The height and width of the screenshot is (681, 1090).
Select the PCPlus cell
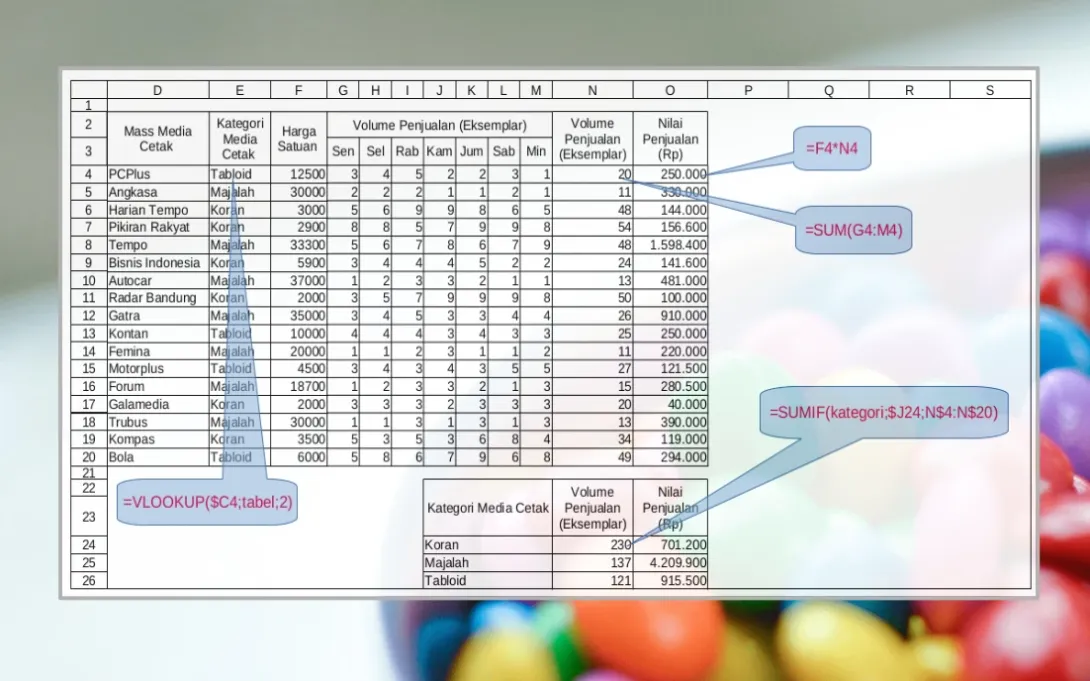pos(158,174)
